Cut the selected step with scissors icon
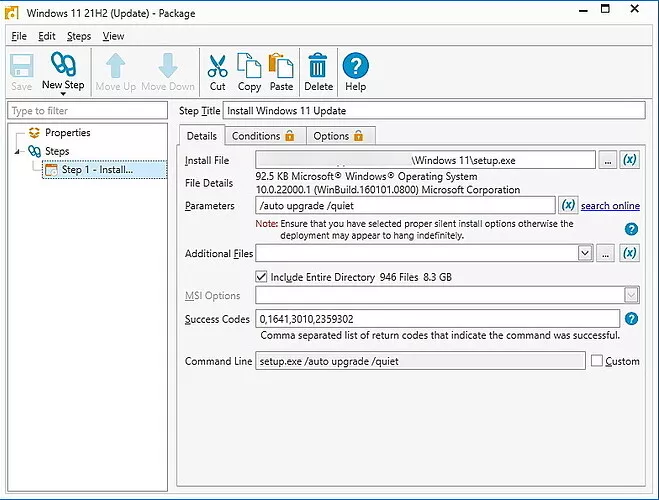The width and height of the screenshot is (659, 500). click(217, 66)
